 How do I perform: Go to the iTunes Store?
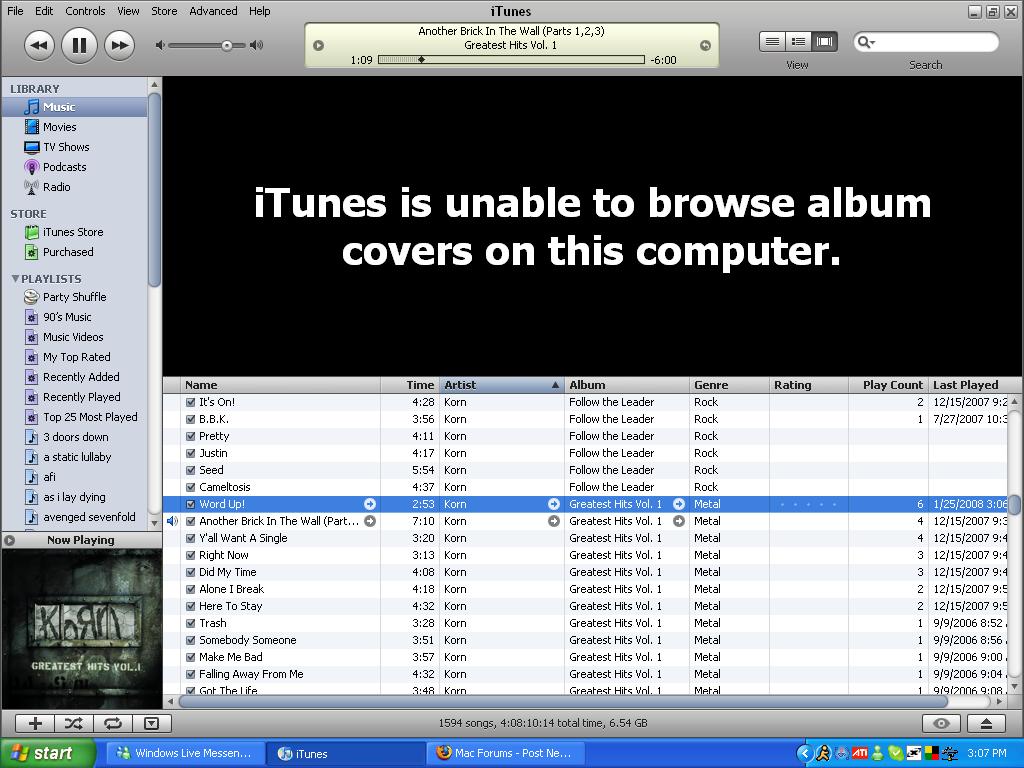pos(74,232)
